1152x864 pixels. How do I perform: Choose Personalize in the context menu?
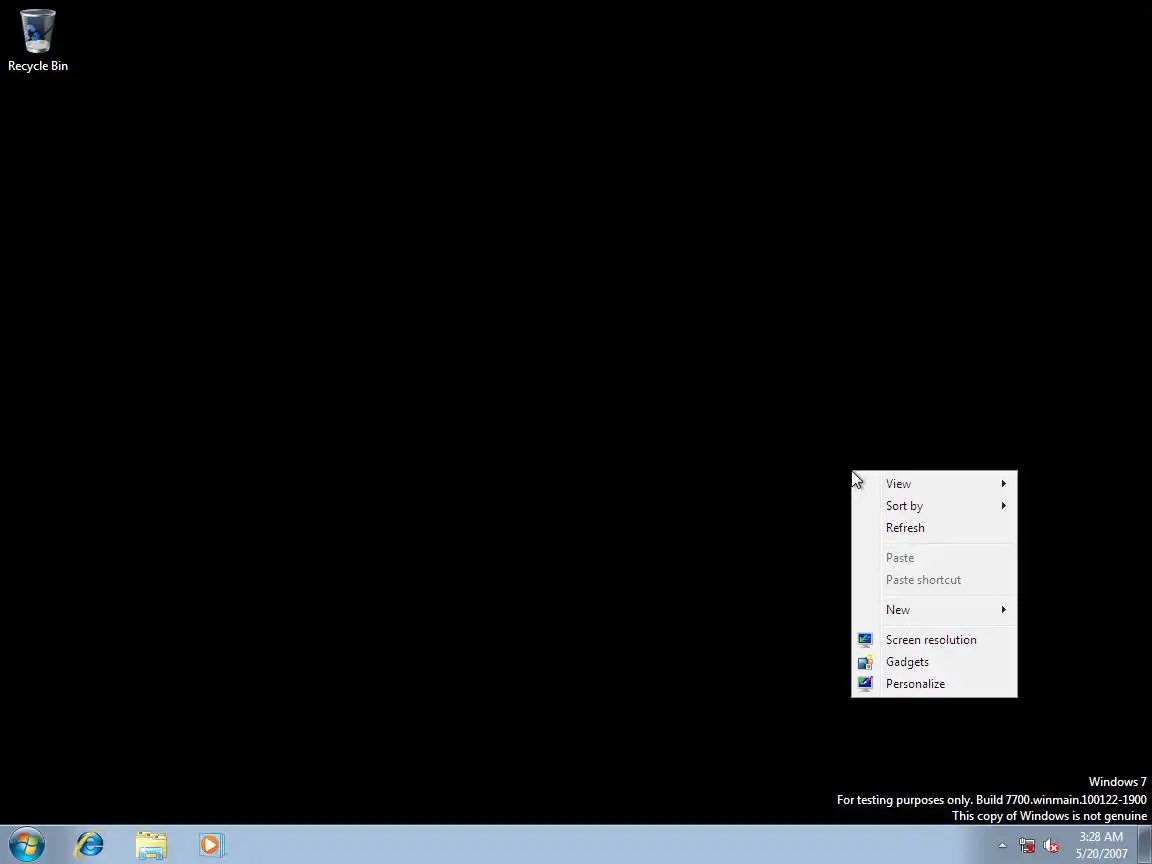934,684
